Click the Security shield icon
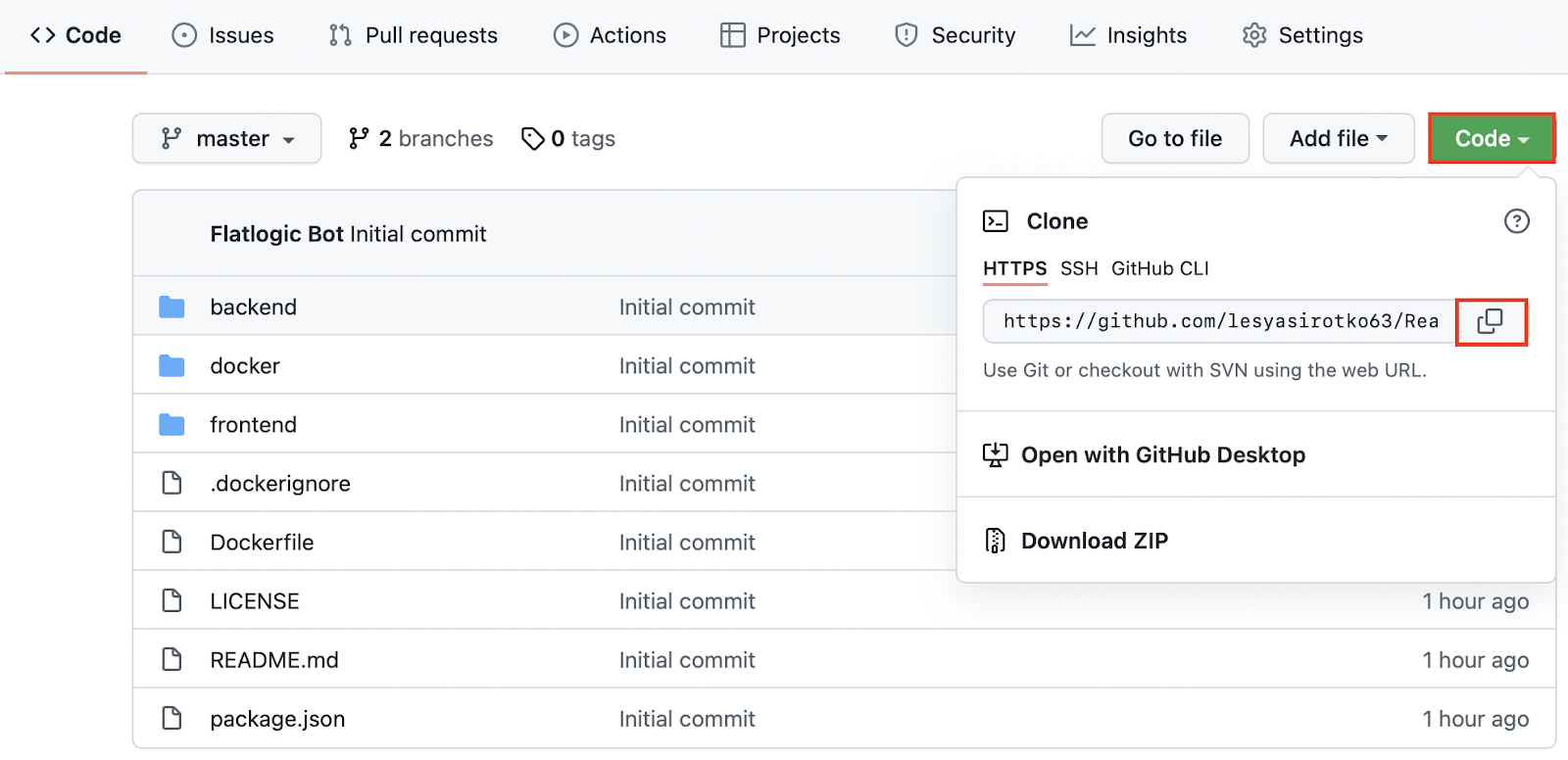 906,35
